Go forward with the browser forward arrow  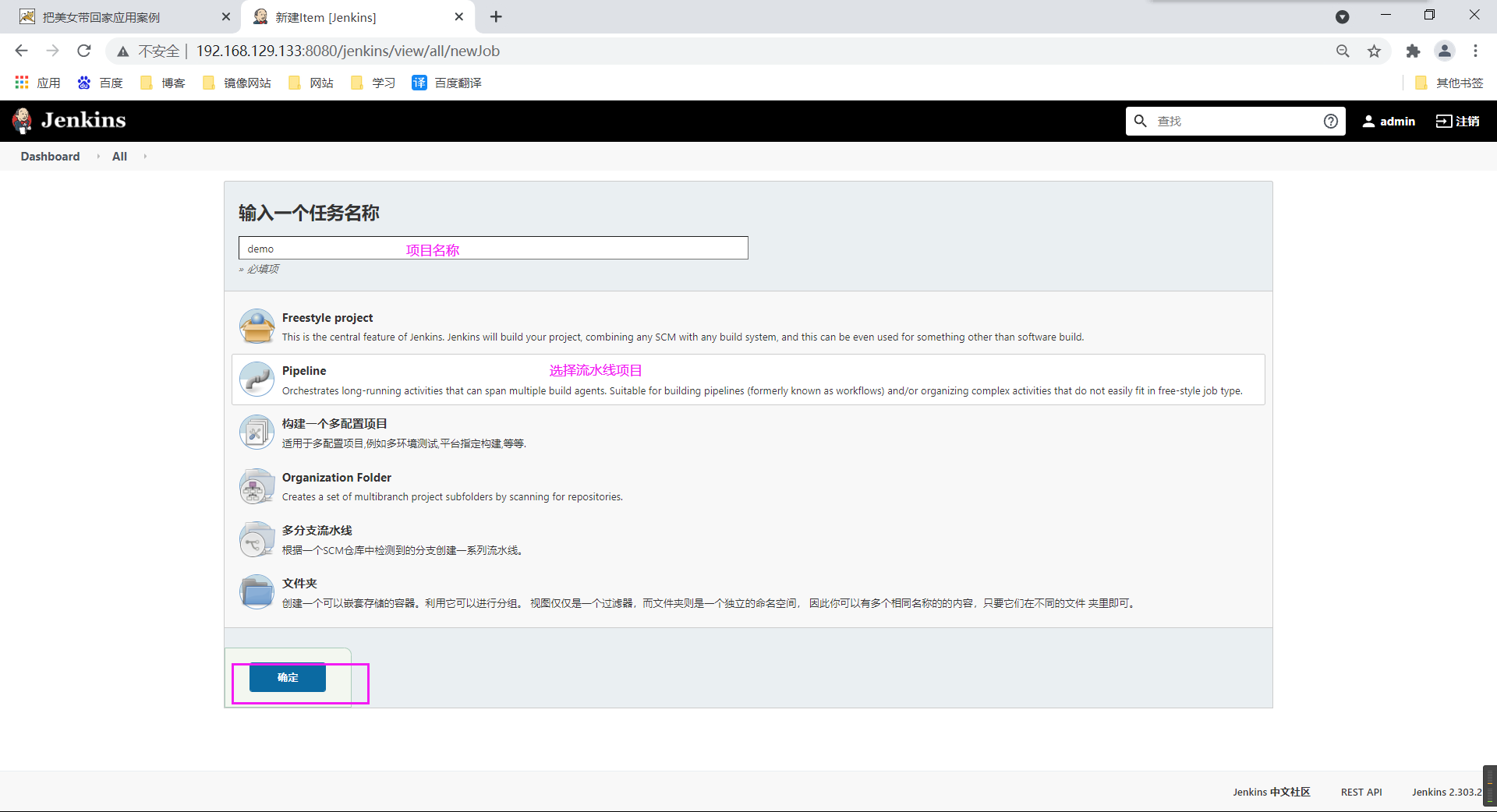click(52, 51)
